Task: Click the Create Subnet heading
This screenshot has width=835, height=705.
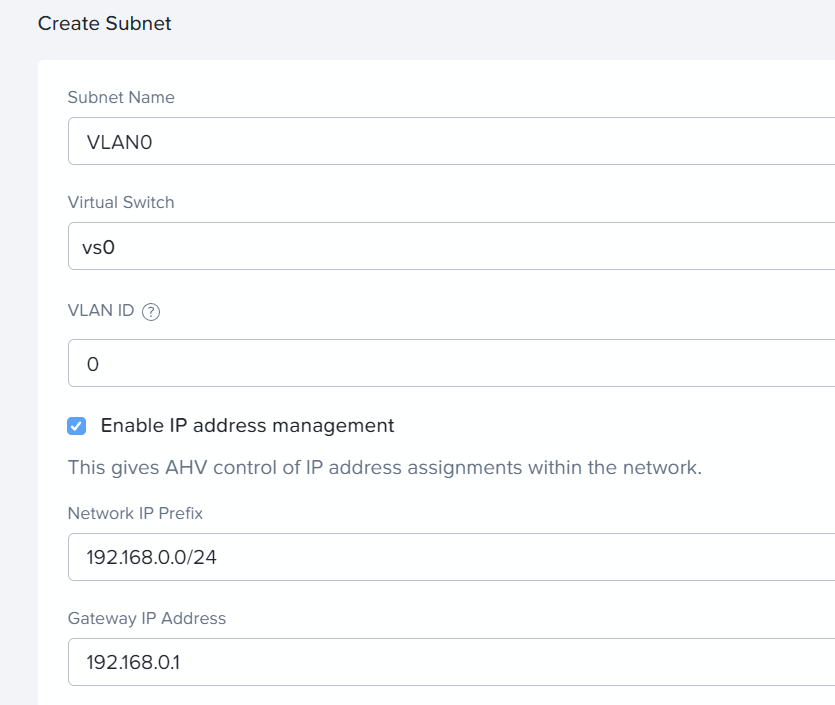Action: pyautogui.click(x=104, y=23)
